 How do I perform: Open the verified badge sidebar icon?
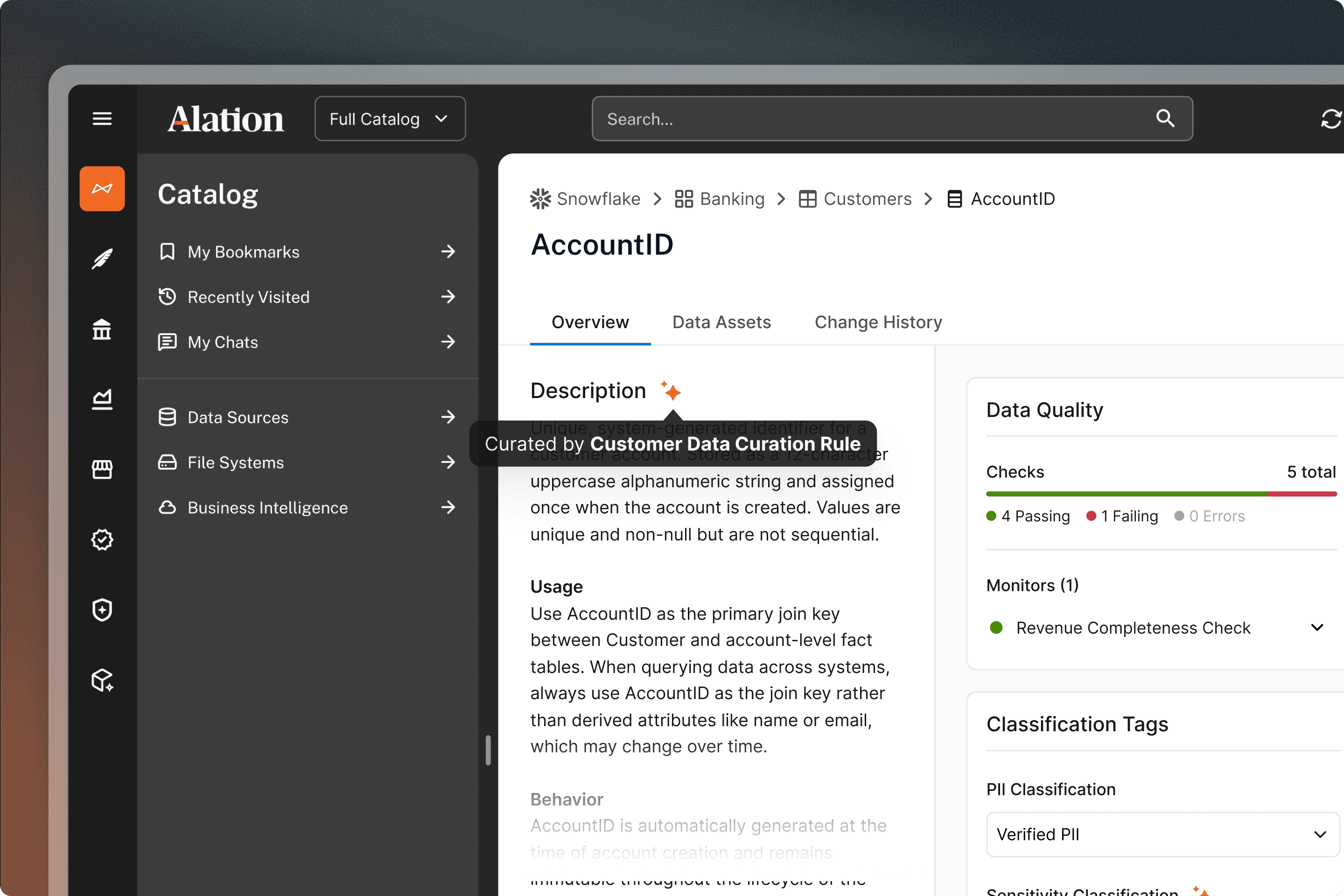[102, 539]
